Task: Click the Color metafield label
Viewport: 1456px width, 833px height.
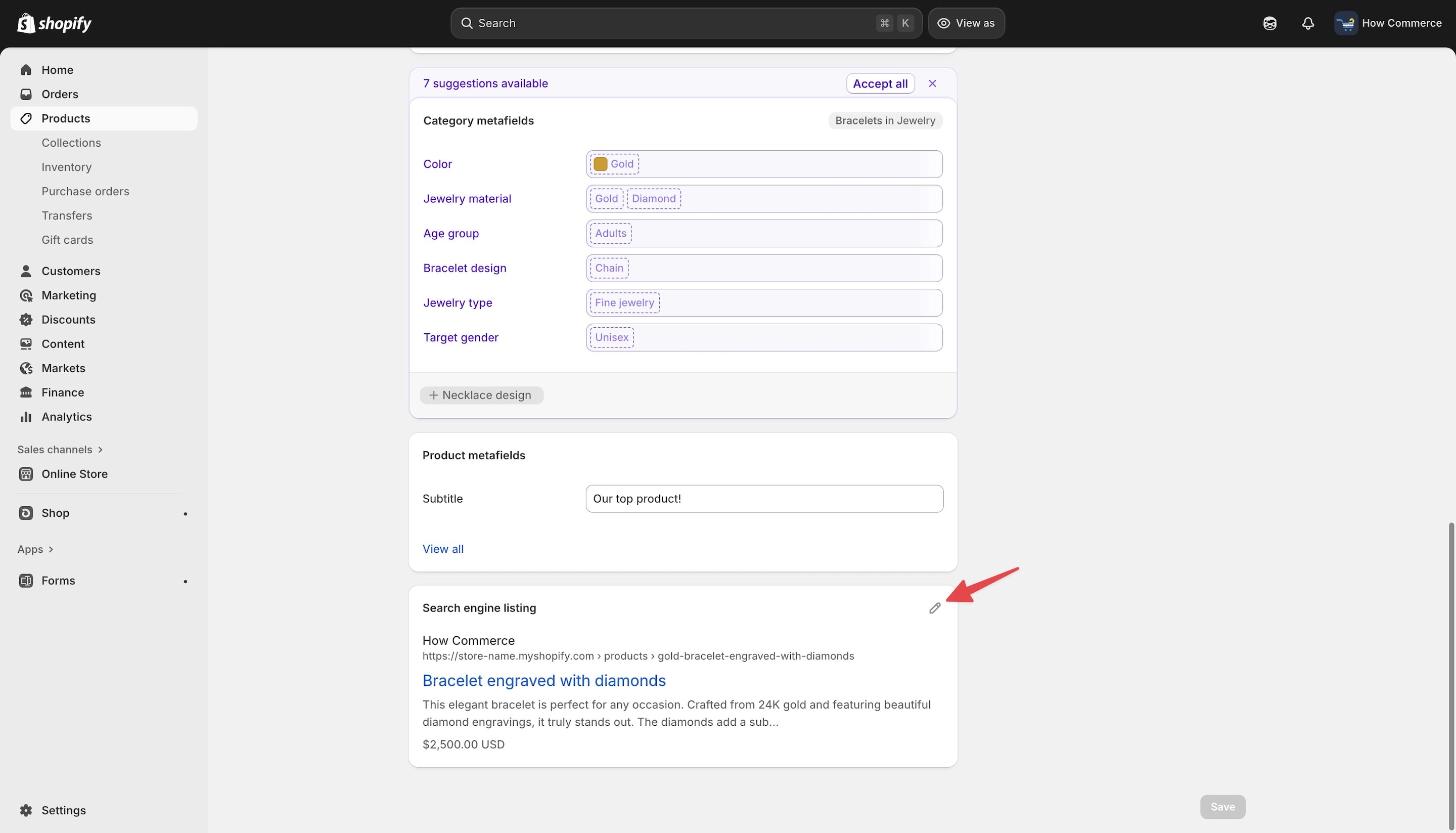Action: tap(437, 164)
